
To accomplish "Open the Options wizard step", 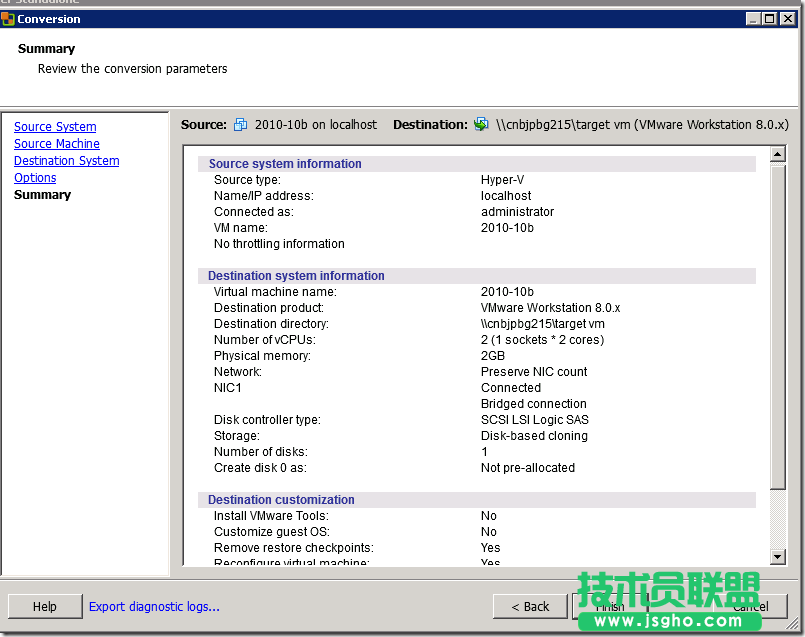I will (x=34, y=177).
